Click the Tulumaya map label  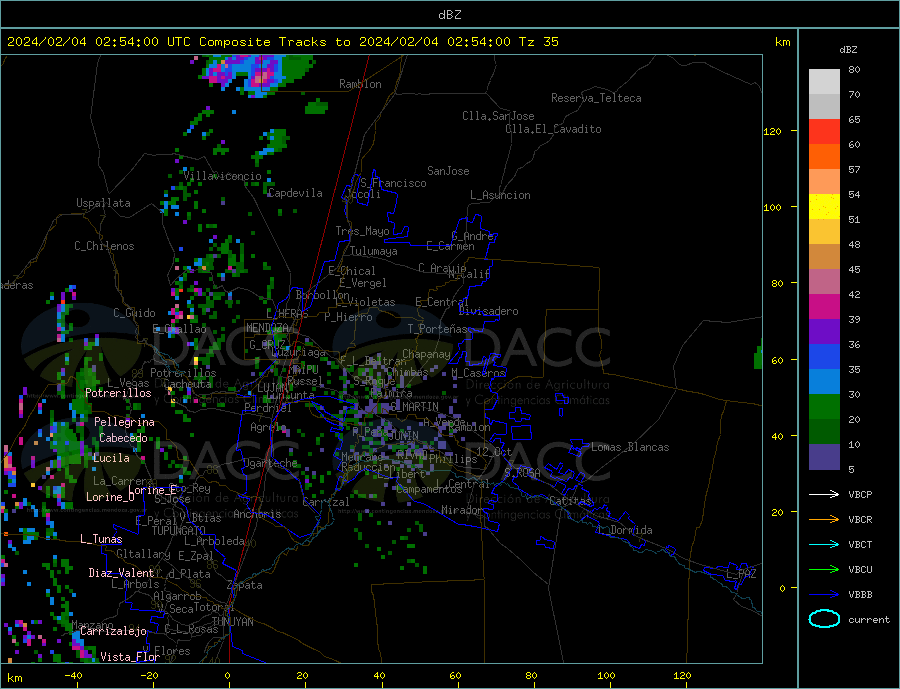coord(374,251)
